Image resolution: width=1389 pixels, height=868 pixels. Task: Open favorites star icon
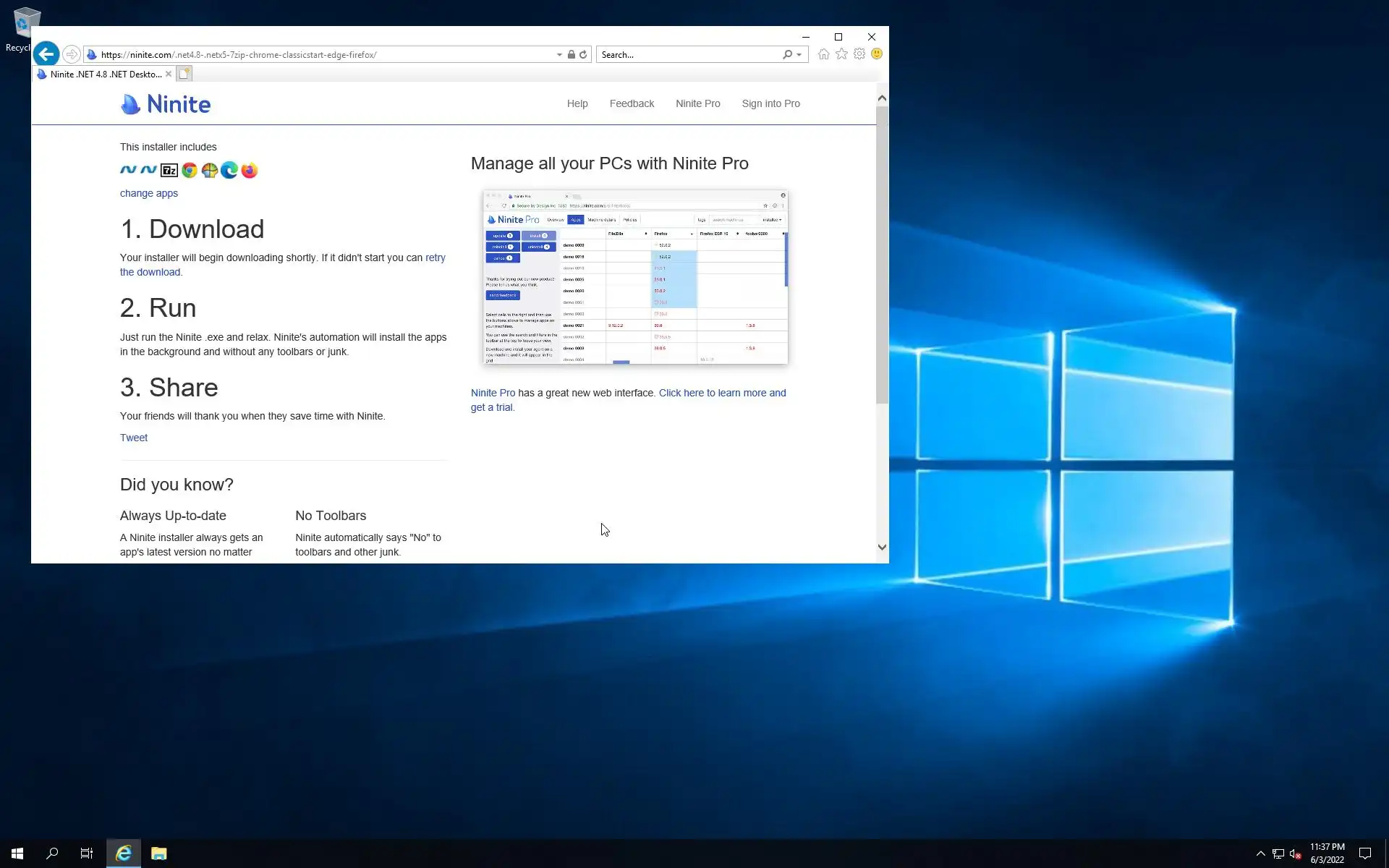tap(841, 54)
